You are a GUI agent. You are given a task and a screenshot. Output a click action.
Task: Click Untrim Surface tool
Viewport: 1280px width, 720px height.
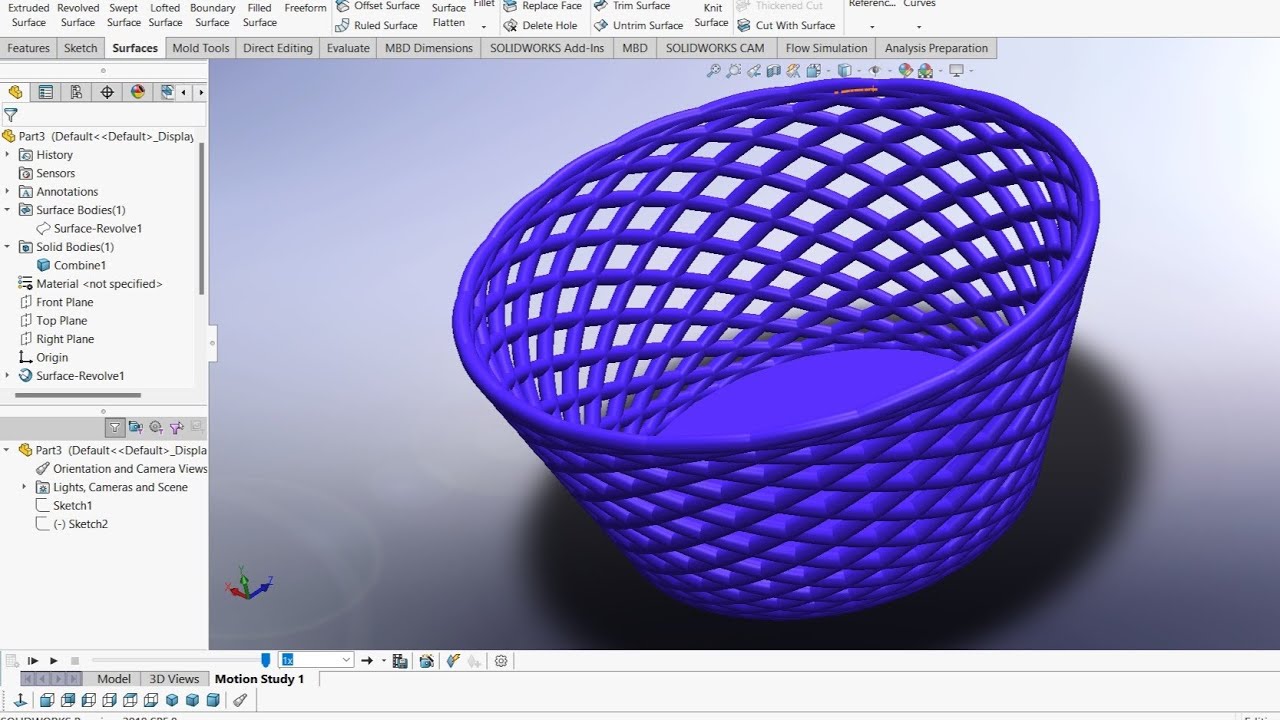[x=638, y=25]
